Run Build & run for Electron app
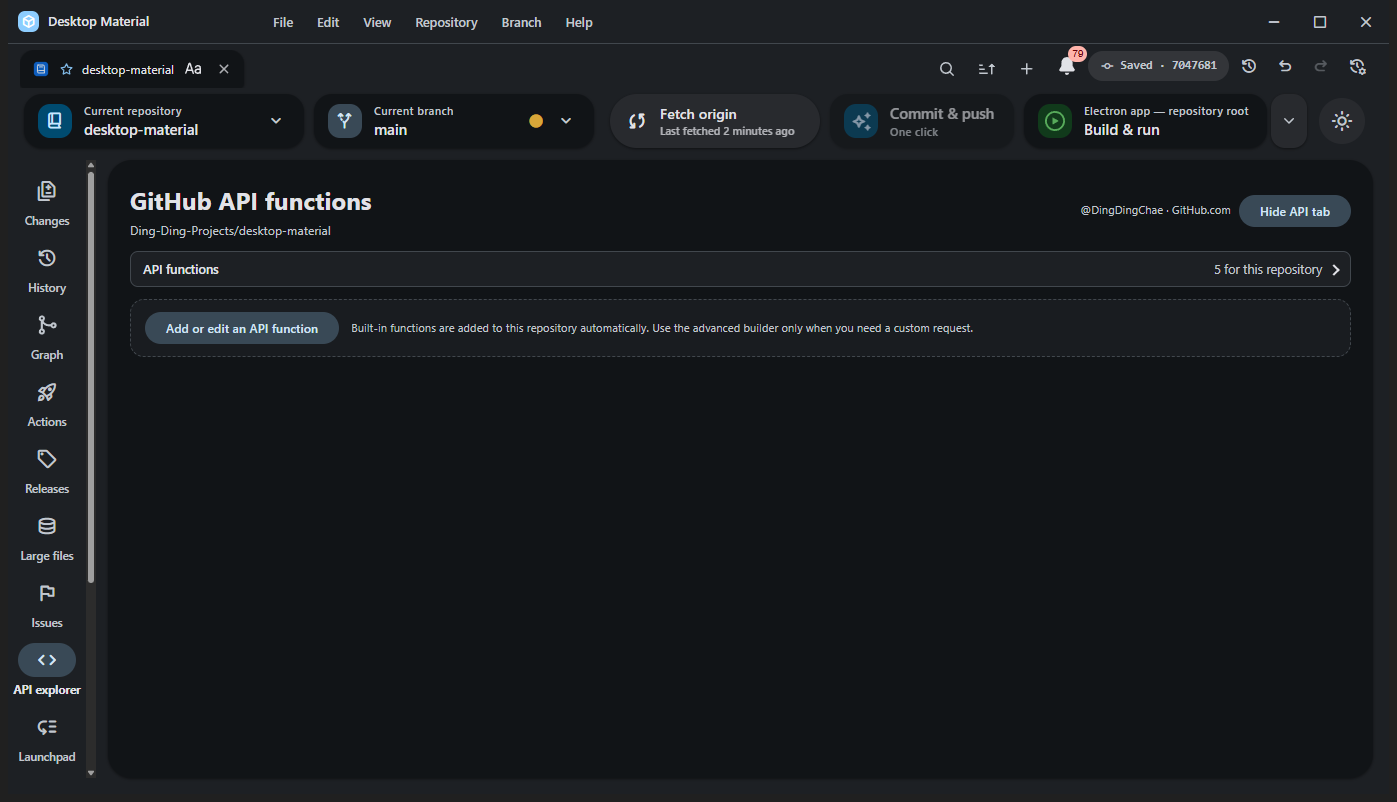The width and height of the screenshot is (1397, 802). (x=1145, y=121)
